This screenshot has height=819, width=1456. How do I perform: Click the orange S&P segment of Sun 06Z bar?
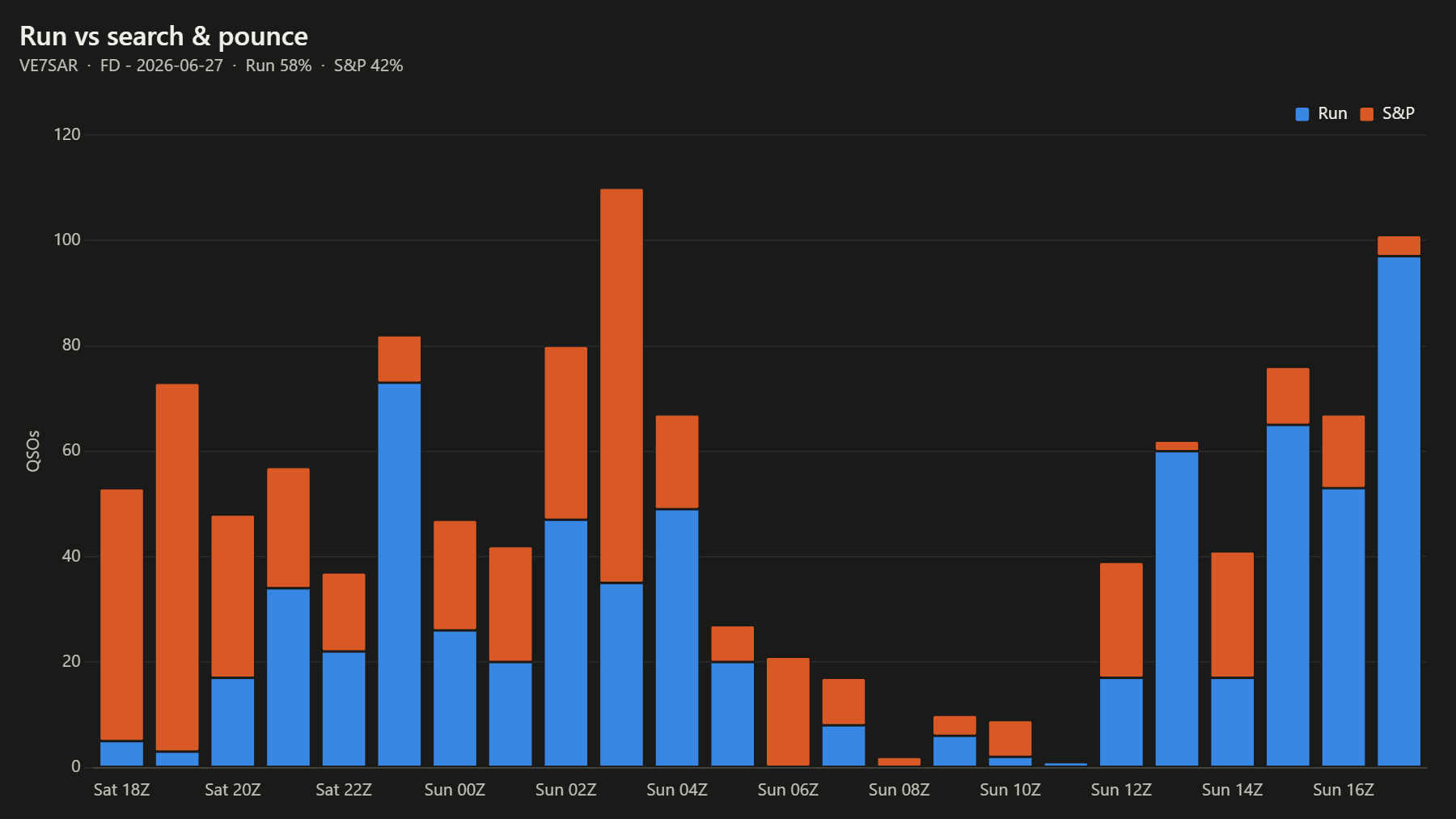[x=788, y=711]
